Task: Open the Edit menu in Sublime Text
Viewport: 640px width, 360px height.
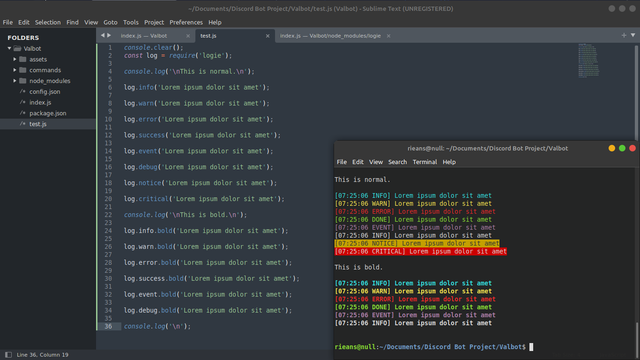Action: [24, 22]
